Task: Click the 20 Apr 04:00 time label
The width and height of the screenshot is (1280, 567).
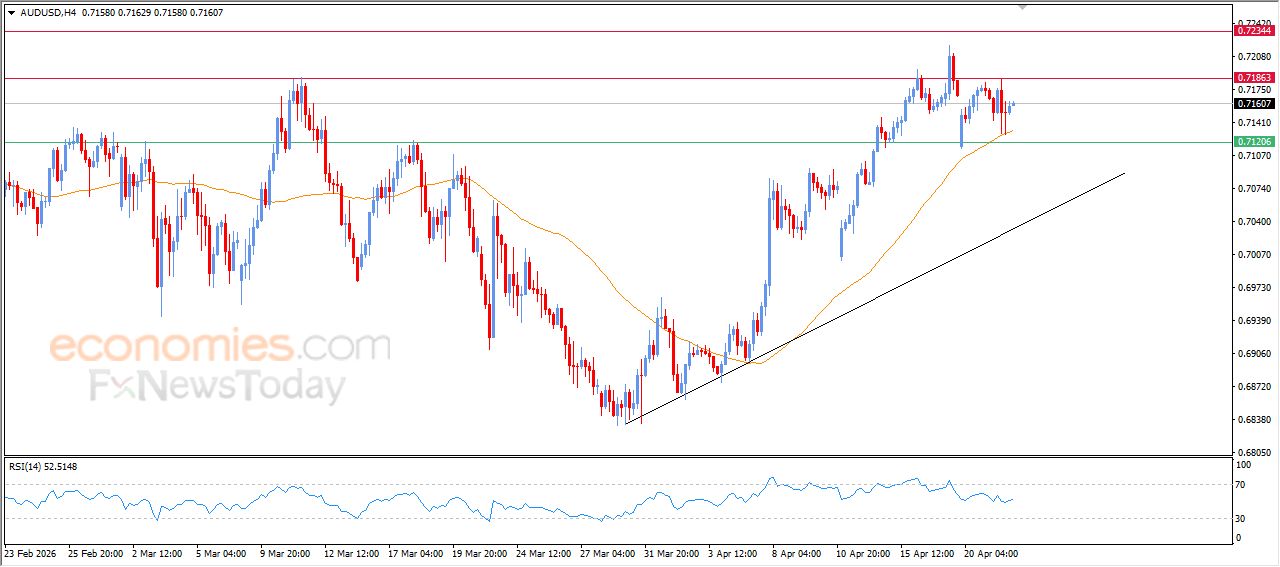Action: pyautogui.click(x=990, y=552)
